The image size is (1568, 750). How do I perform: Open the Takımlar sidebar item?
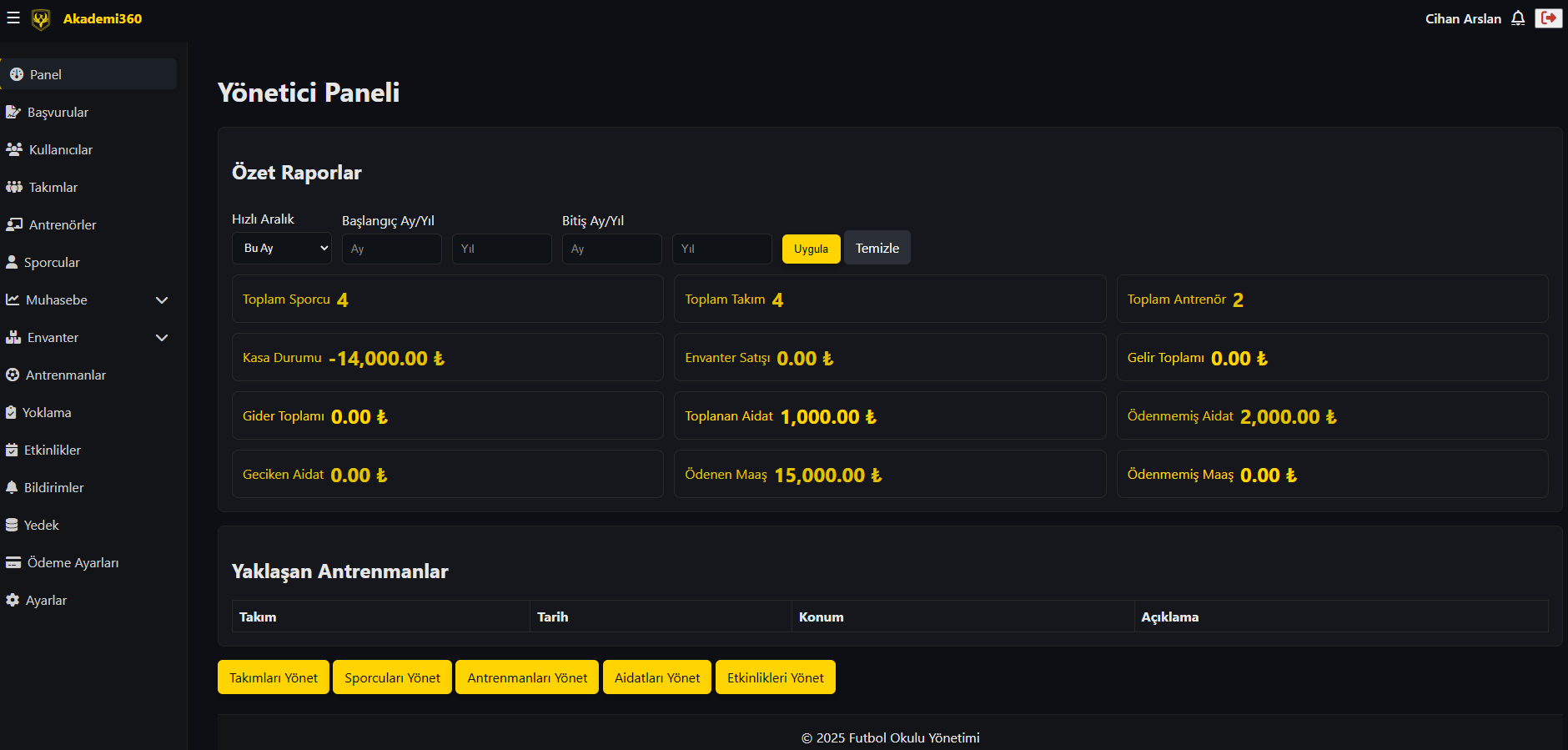tap(53, 187)
